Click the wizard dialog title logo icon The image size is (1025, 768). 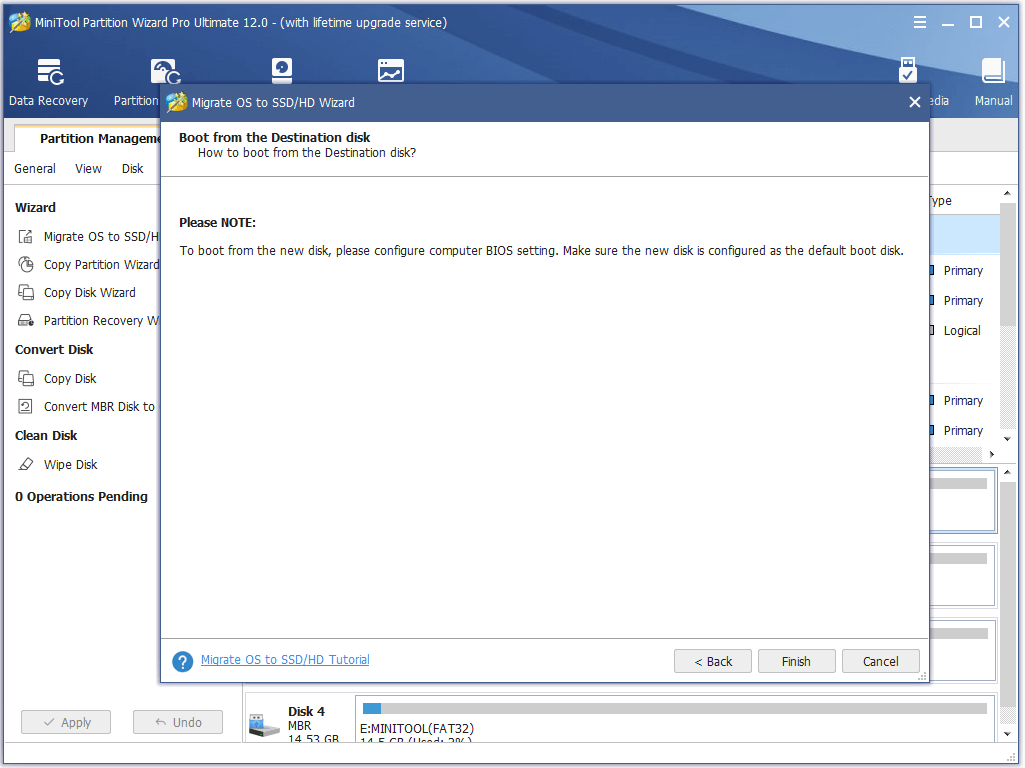(x=176, y=103)
